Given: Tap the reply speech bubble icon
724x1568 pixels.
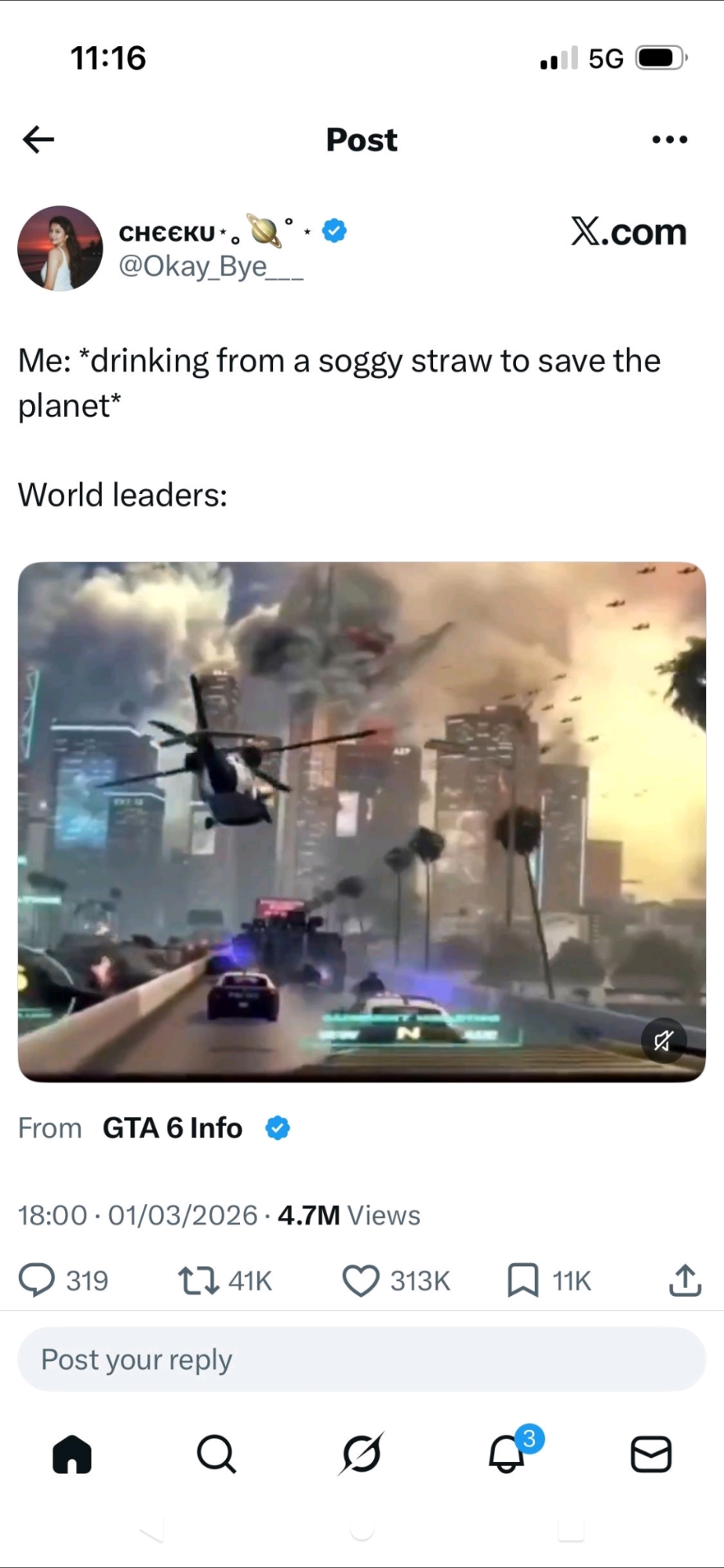Looking at the screenshot, I should pyautogui.click(x=37, y=1280).
